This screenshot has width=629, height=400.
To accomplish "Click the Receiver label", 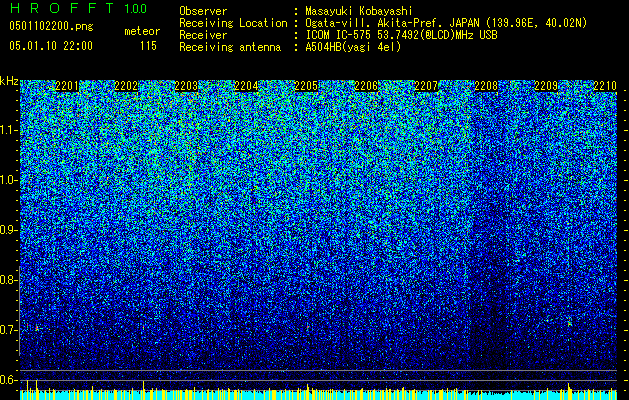I will (x=203, y=35).
